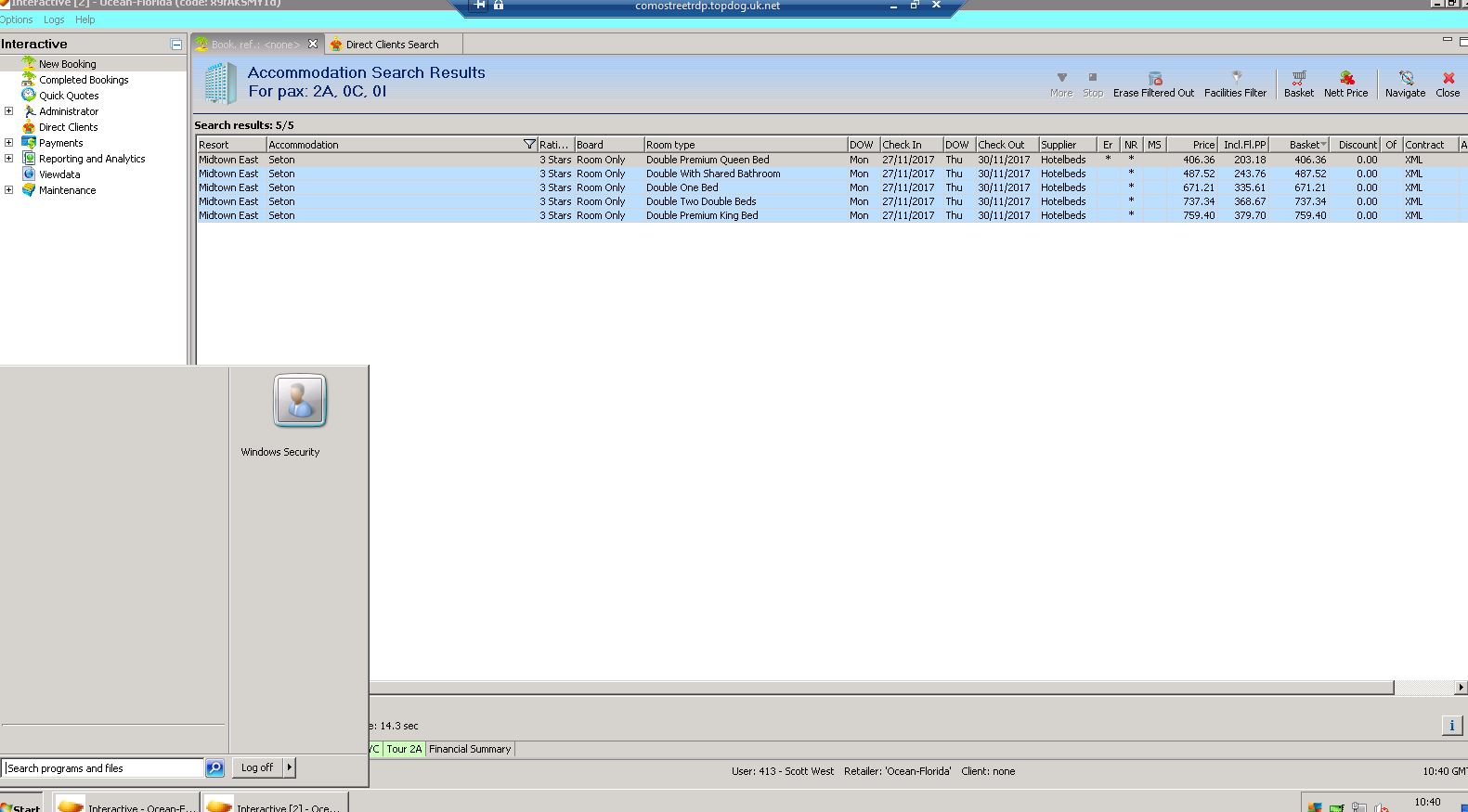The width and height of the screenshot is (1468, 812).
Task: Click the Navigate compass icon
Action: click(1406, 78)
